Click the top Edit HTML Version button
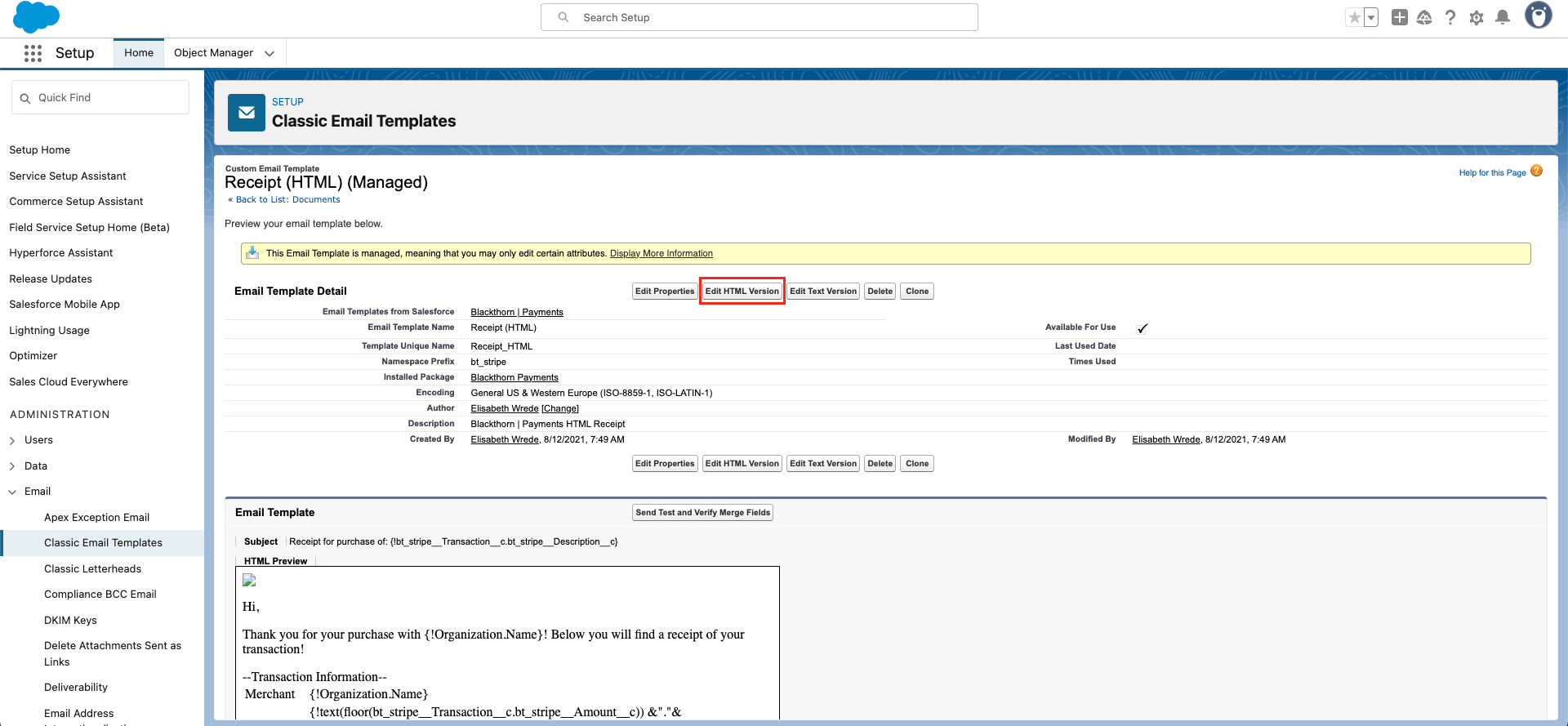The height and width of the screenshot is (726, 1568). tap(742, 292)
